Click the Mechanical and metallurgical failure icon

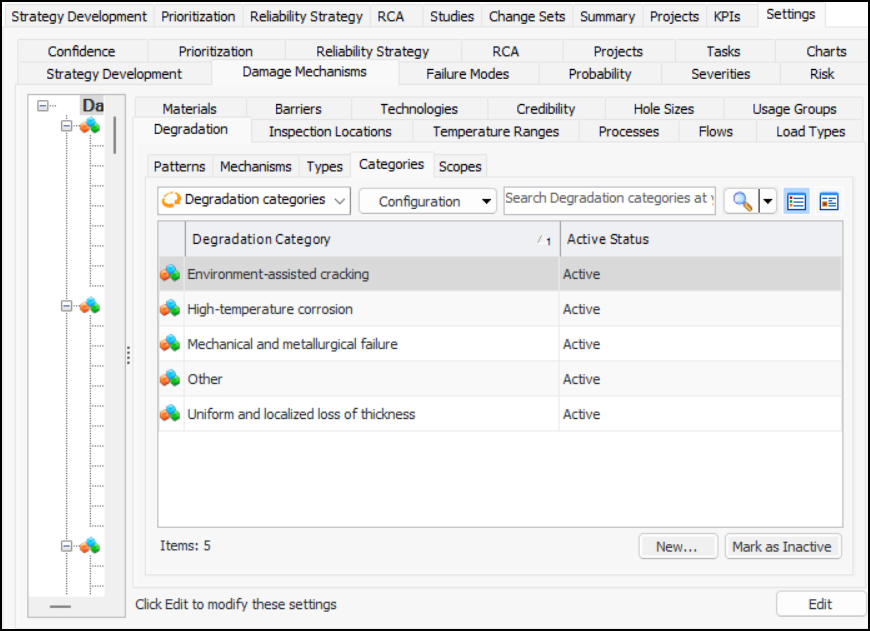coord(170,344)
